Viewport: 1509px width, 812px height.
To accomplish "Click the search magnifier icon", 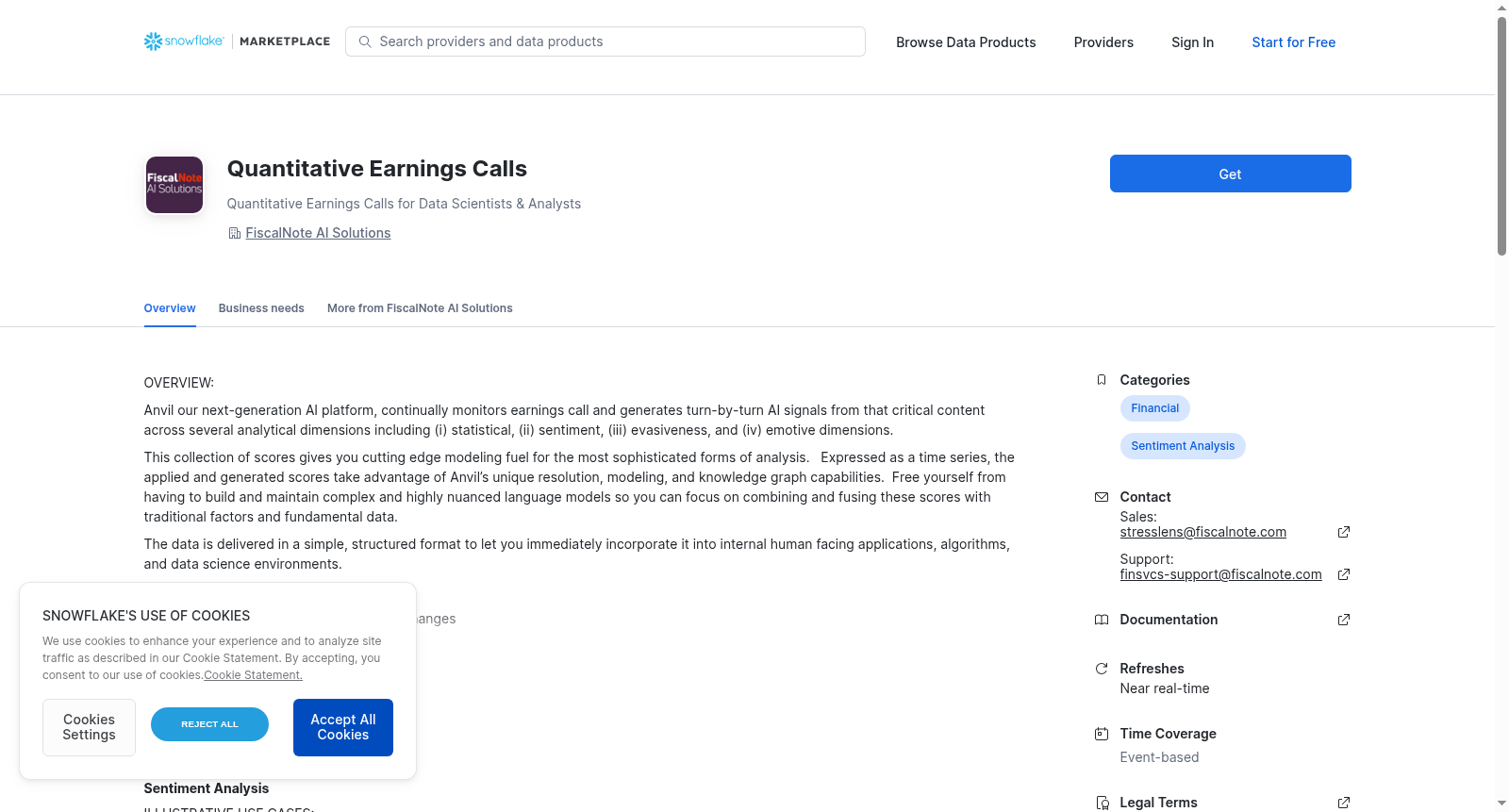I will point(365,41).
